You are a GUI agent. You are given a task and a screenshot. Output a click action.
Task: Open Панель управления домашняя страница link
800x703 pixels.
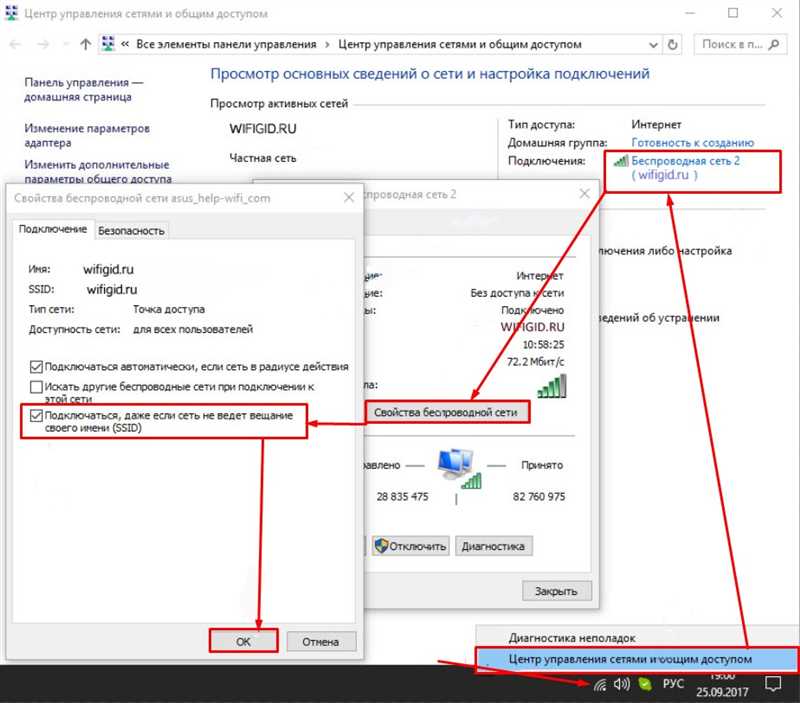point(84,90)
